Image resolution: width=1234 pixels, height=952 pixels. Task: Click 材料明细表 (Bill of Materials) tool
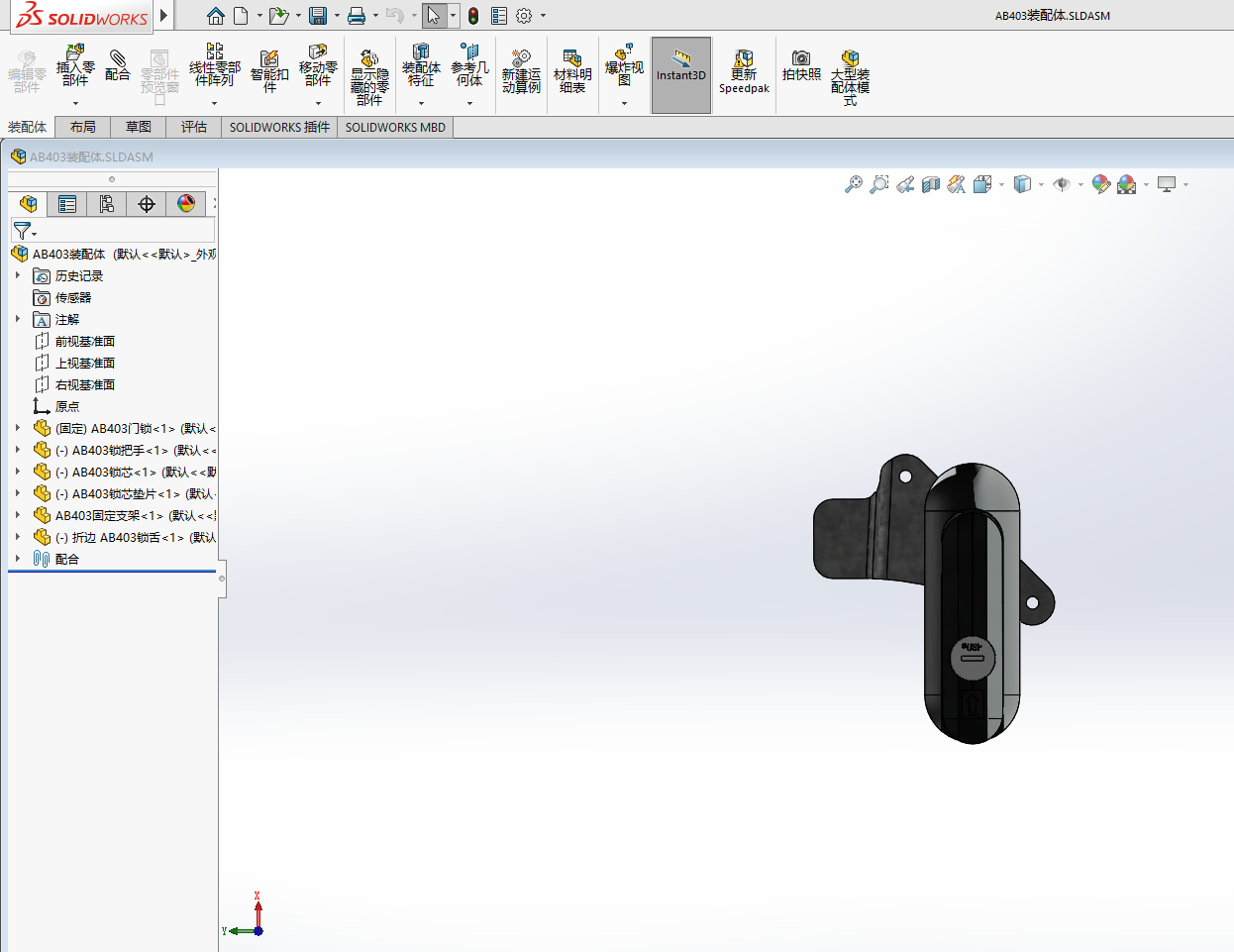(x=572, y=71)
